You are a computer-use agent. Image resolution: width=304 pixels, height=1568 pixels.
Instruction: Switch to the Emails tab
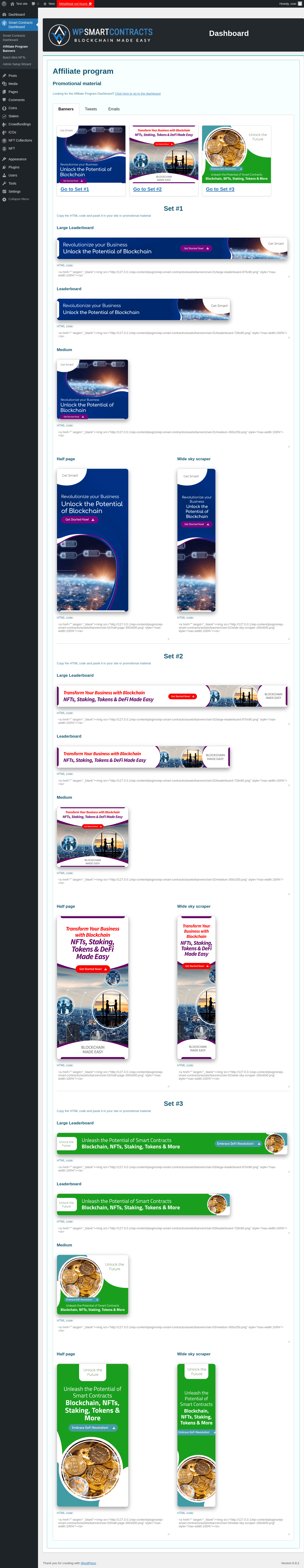pyautogui.click(x=114, y=109)
